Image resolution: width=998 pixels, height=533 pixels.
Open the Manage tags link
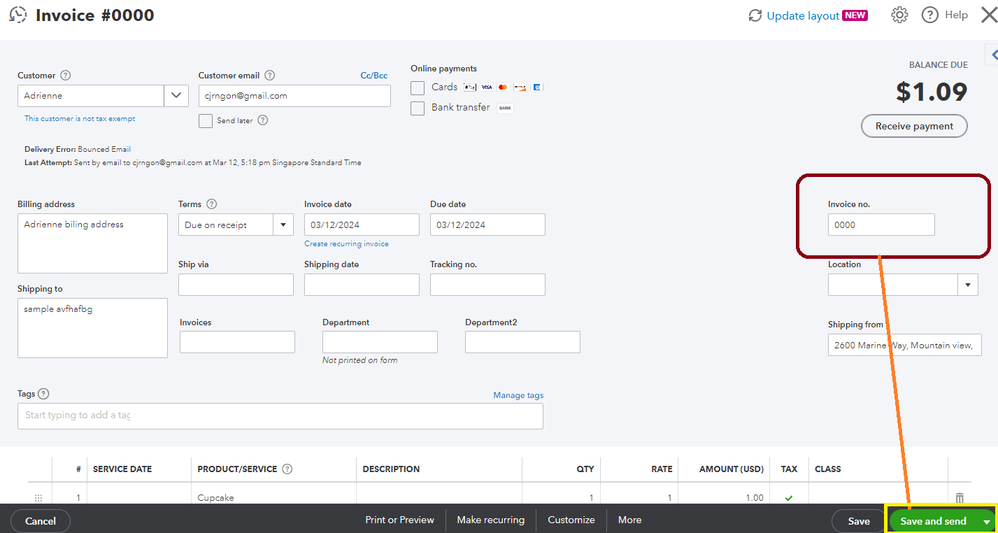518,395
